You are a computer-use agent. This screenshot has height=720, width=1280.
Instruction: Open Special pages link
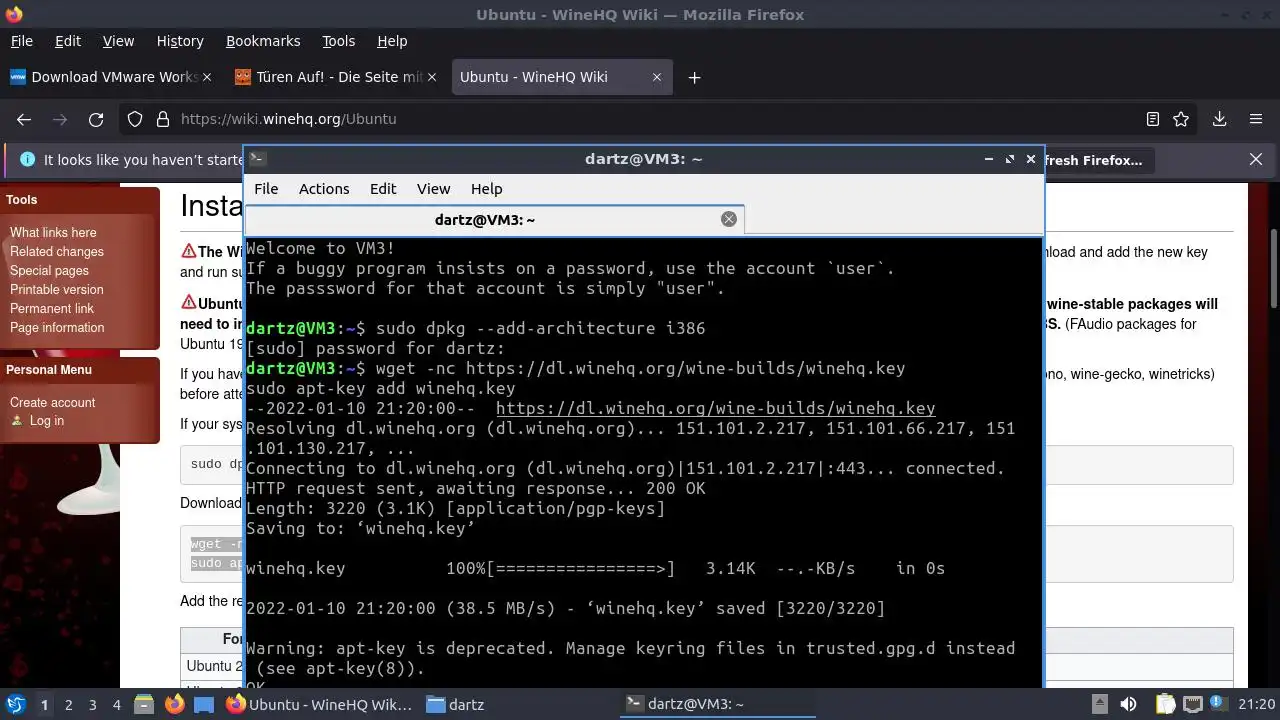[49, 270]
